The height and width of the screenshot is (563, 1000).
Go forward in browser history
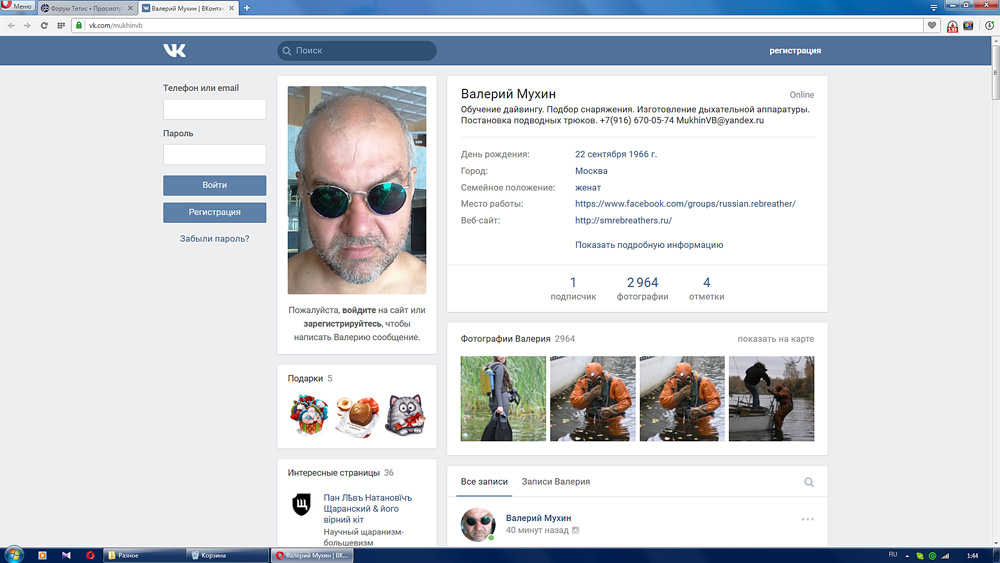coord(27,26)
